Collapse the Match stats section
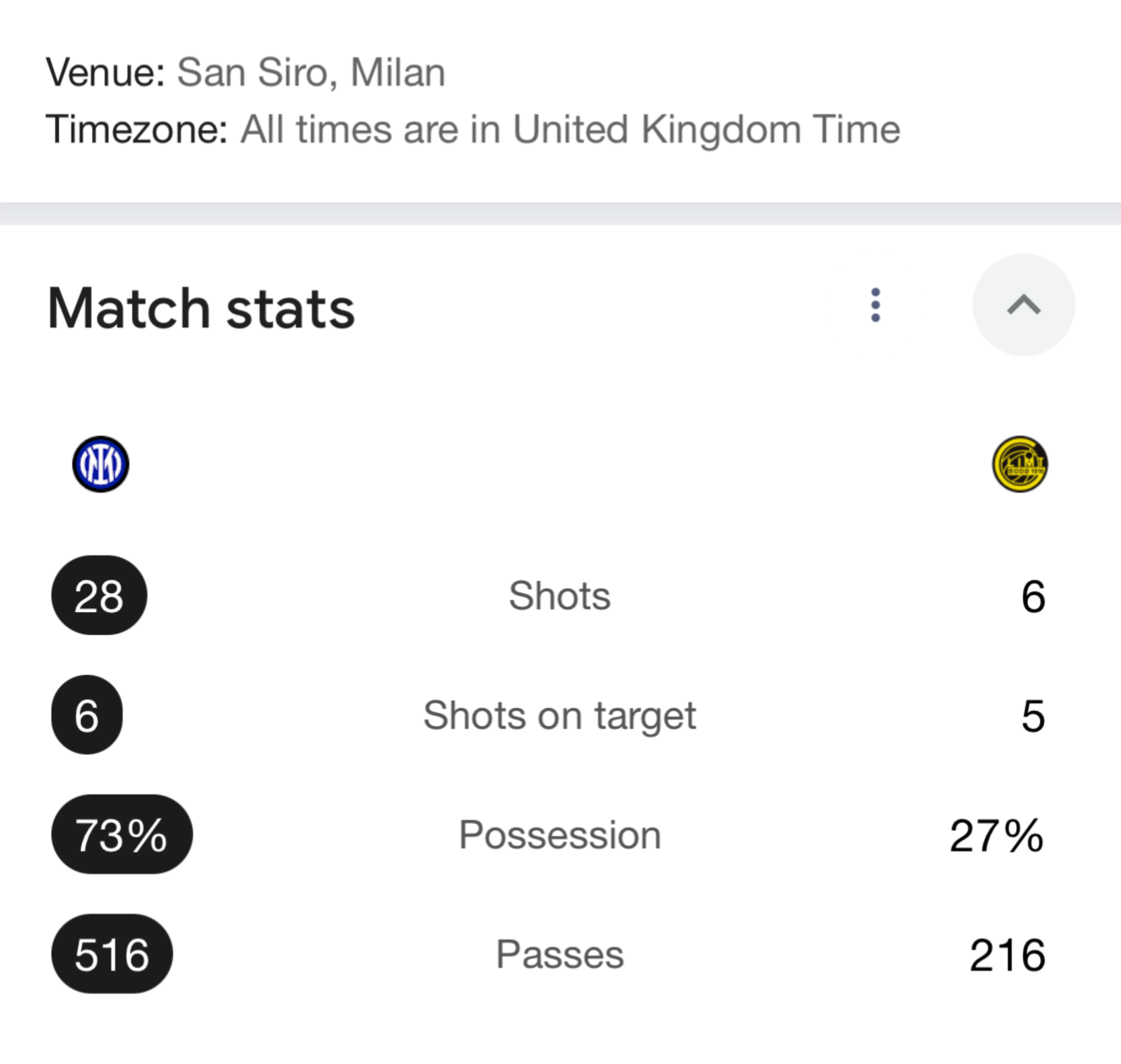Viewport: 1121px width, 1064px height. point(1024,304)
